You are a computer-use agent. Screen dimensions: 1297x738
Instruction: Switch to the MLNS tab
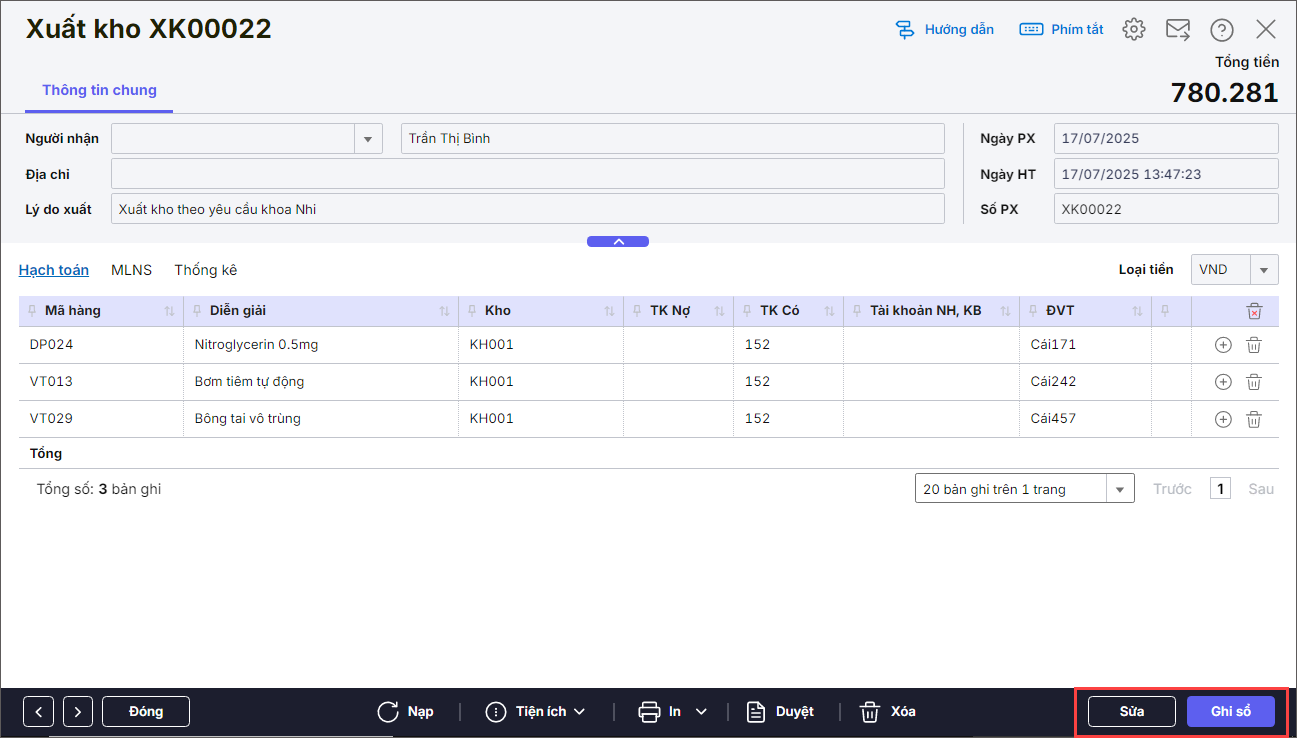[131, 270]
